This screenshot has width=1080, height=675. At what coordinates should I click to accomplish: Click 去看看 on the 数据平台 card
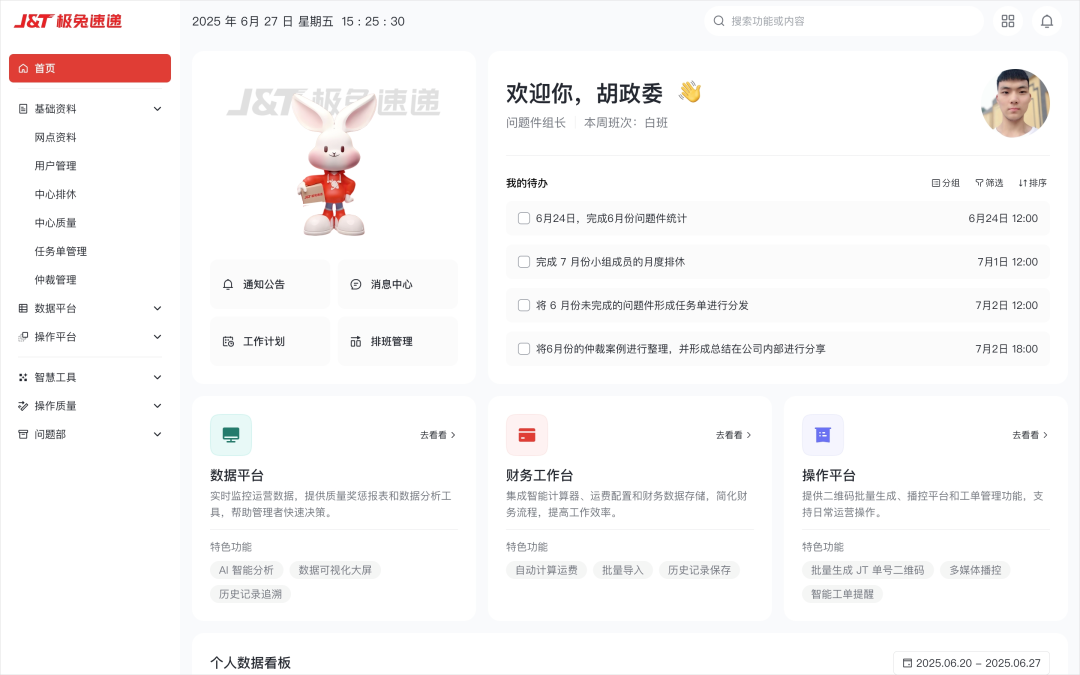438,434
